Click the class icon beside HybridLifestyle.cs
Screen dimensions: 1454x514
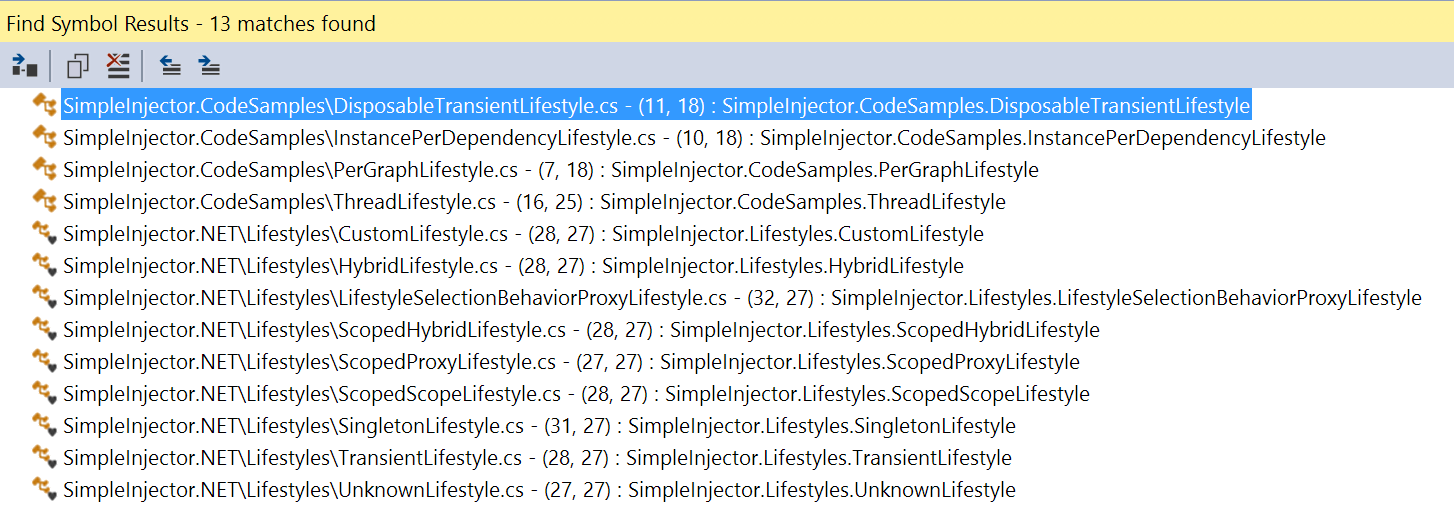pos(44,265)
